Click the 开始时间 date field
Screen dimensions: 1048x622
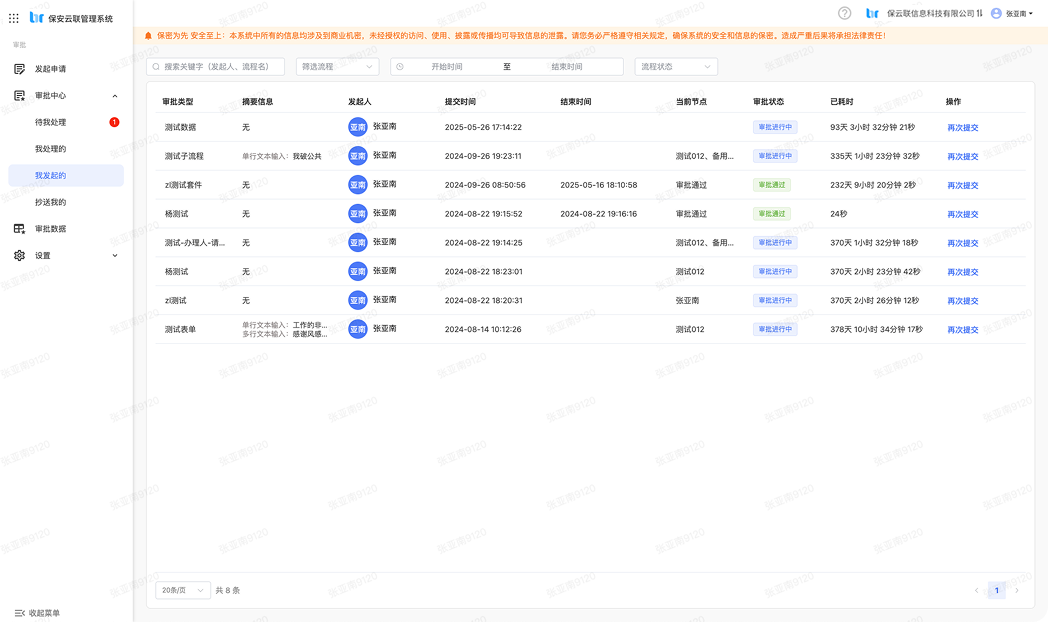(447, 67)
